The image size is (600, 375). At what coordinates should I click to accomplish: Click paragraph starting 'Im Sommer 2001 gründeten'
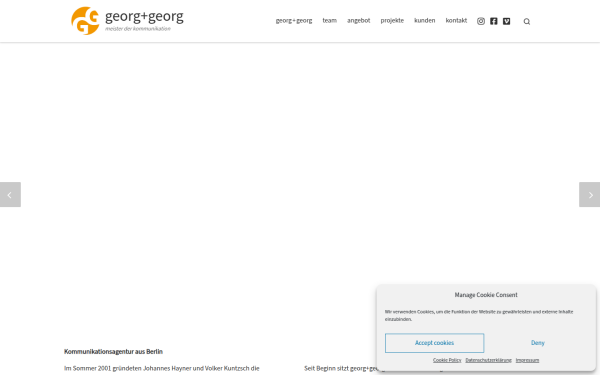(x=161, y=368)
